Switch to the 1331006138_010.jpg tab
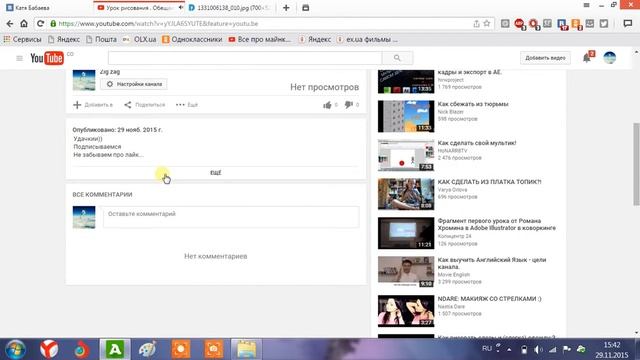This screenshot has width=640, height=360. [230, 8]
